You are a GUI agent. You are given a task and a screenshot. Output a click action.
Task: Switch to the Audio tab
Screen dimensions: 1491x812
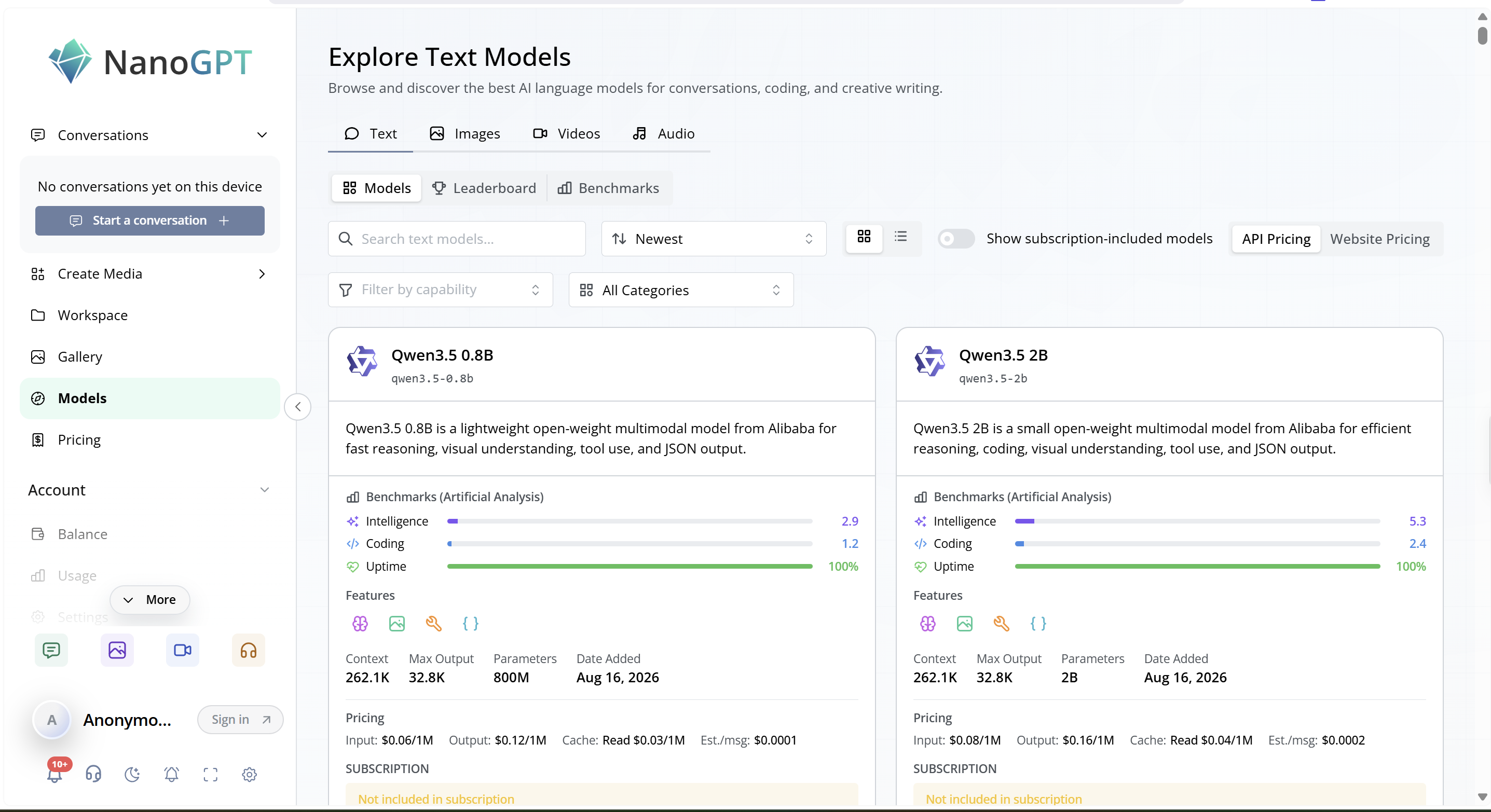click(x=663, y=134)
